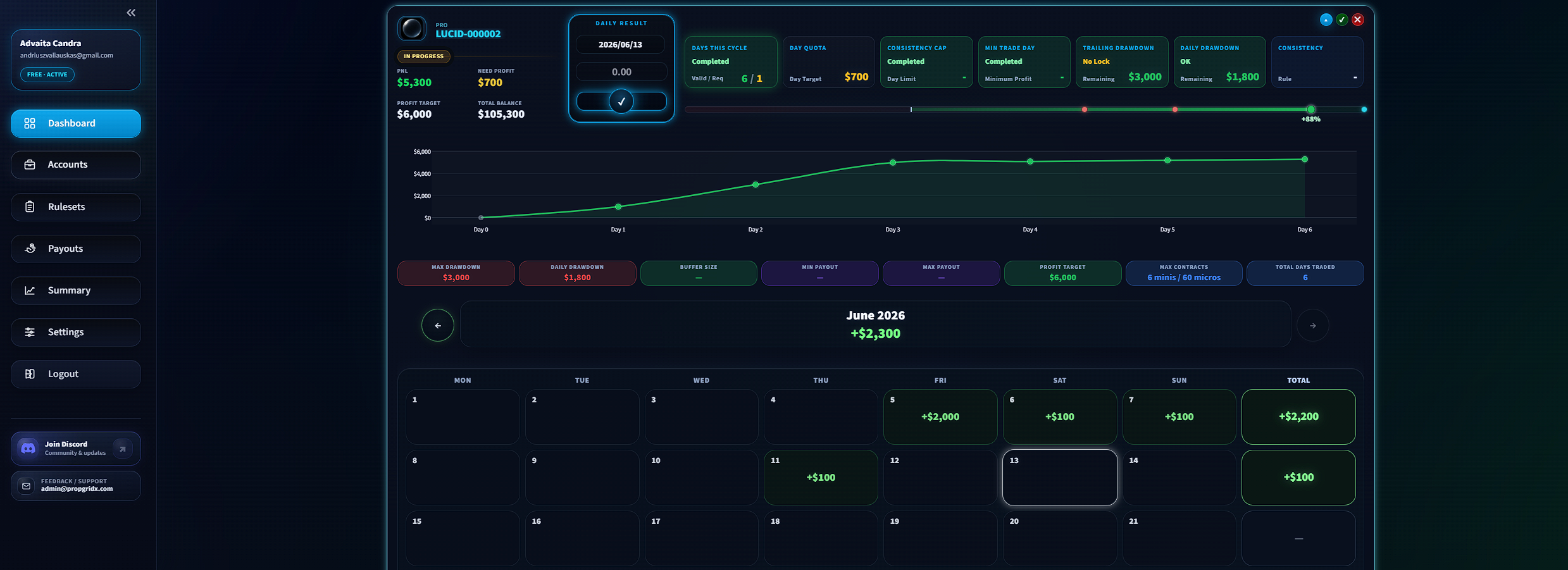Image resolution: width=1568 pixels, height=570 pixels.
Task: Click the Total Days Traded card
Action: [1305, 273]
